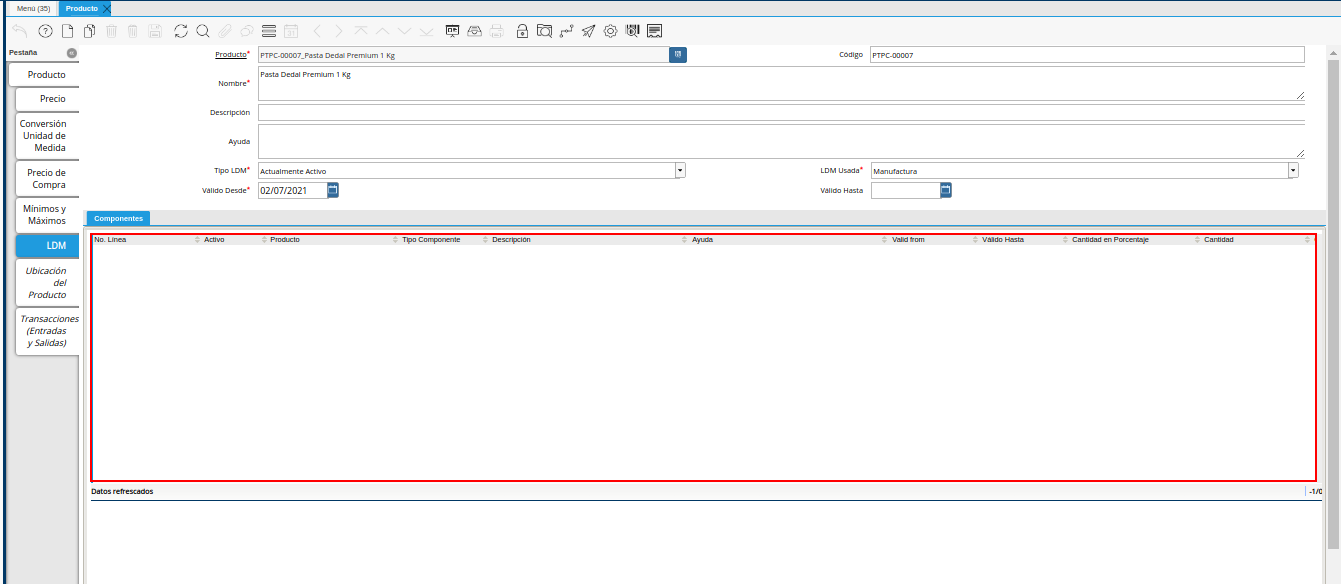This screenshot has width=1341, height=584.
Task: Open the Active Workflows toolbar icon
Action: coord(567,31)
